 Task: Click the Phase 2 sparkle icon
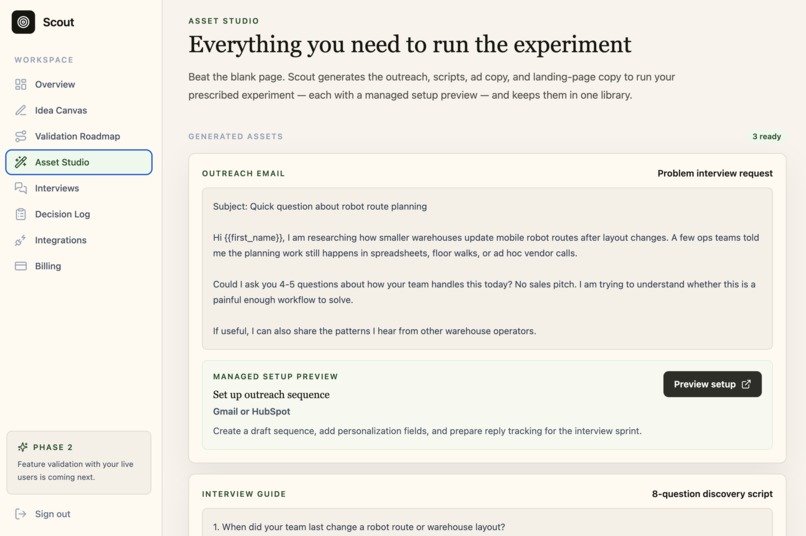pyautogui.click(x=23, y=447)
